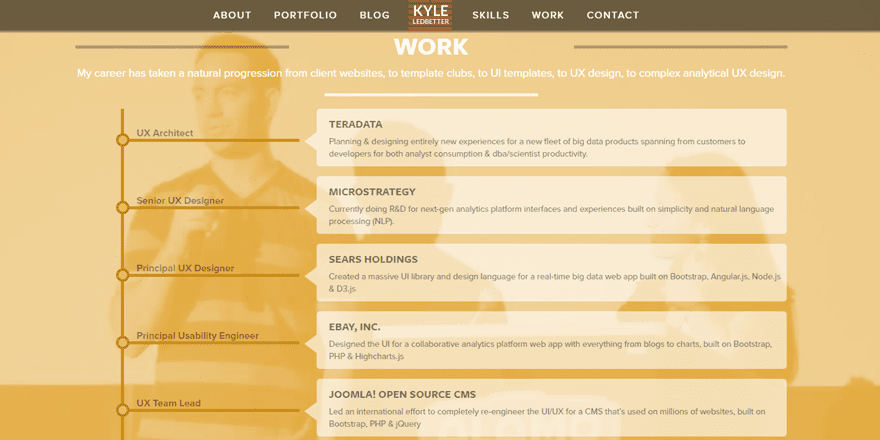
Task: Click the Senior UX Designer timeline node
Action: [x=122, y=208]
